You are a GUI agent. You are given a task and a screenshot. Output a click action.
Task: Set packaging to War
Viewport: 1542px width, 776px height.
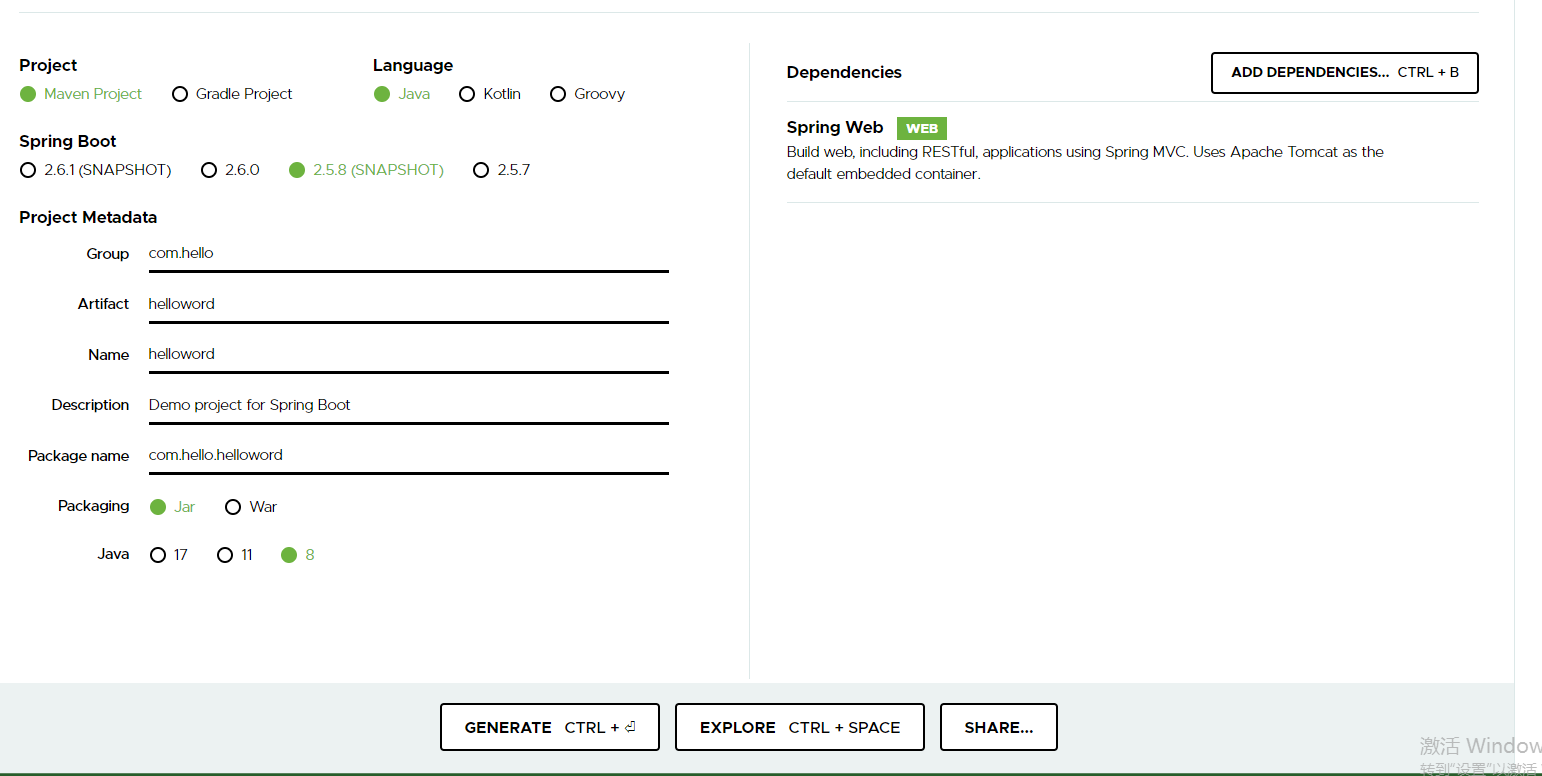[x=251, y=507]
